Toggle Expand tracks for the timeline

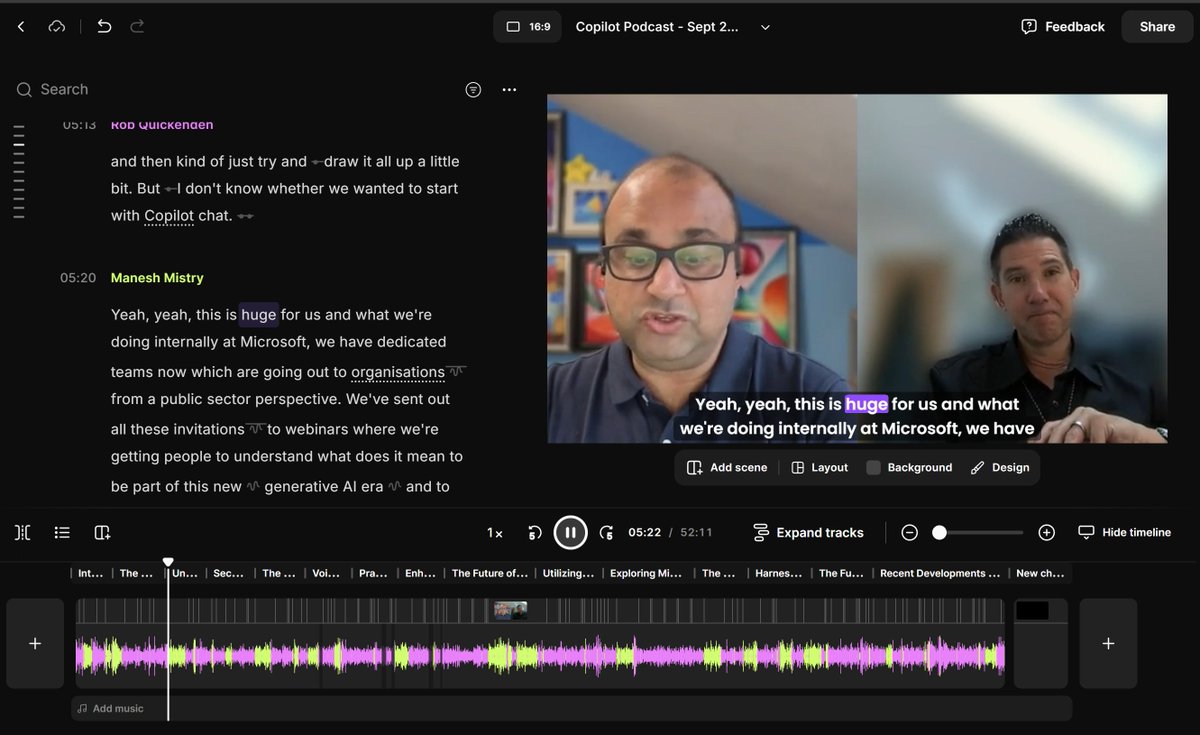pos(808,532)
